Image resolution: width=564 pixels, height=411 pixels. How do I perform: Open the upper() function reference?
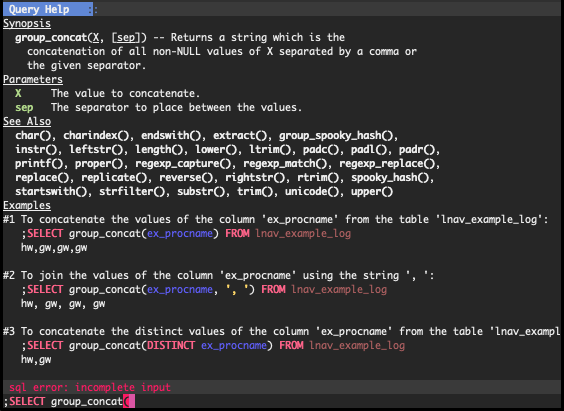pos(372,192)
